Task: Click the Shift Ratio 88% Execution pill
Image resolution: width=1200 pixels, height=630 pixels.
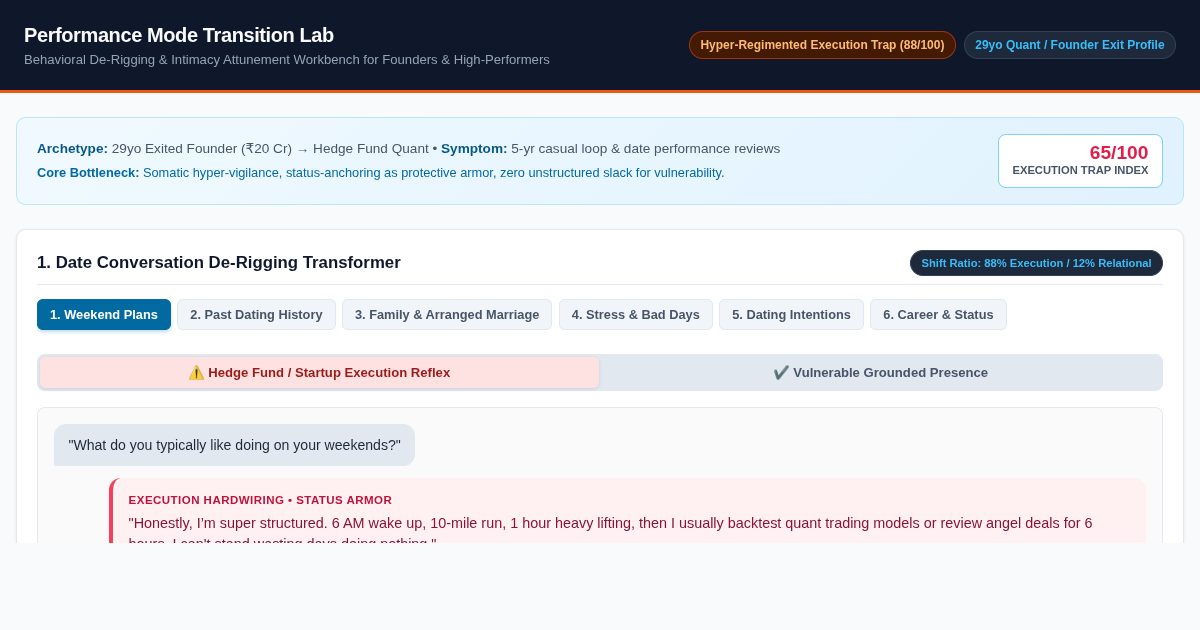Action: pyautogui.click(x=1036, y=263)
